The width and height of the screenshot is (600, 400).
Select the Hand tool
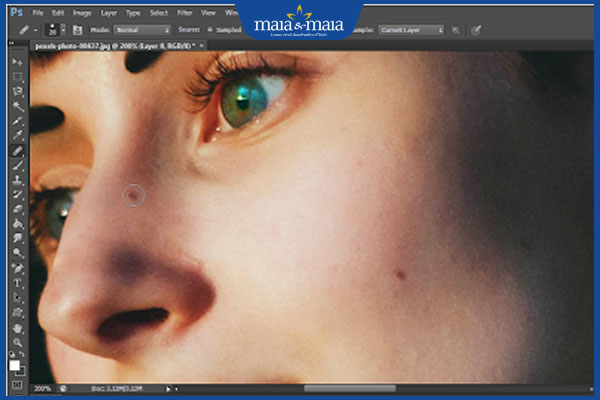click(x=17, y=328)
